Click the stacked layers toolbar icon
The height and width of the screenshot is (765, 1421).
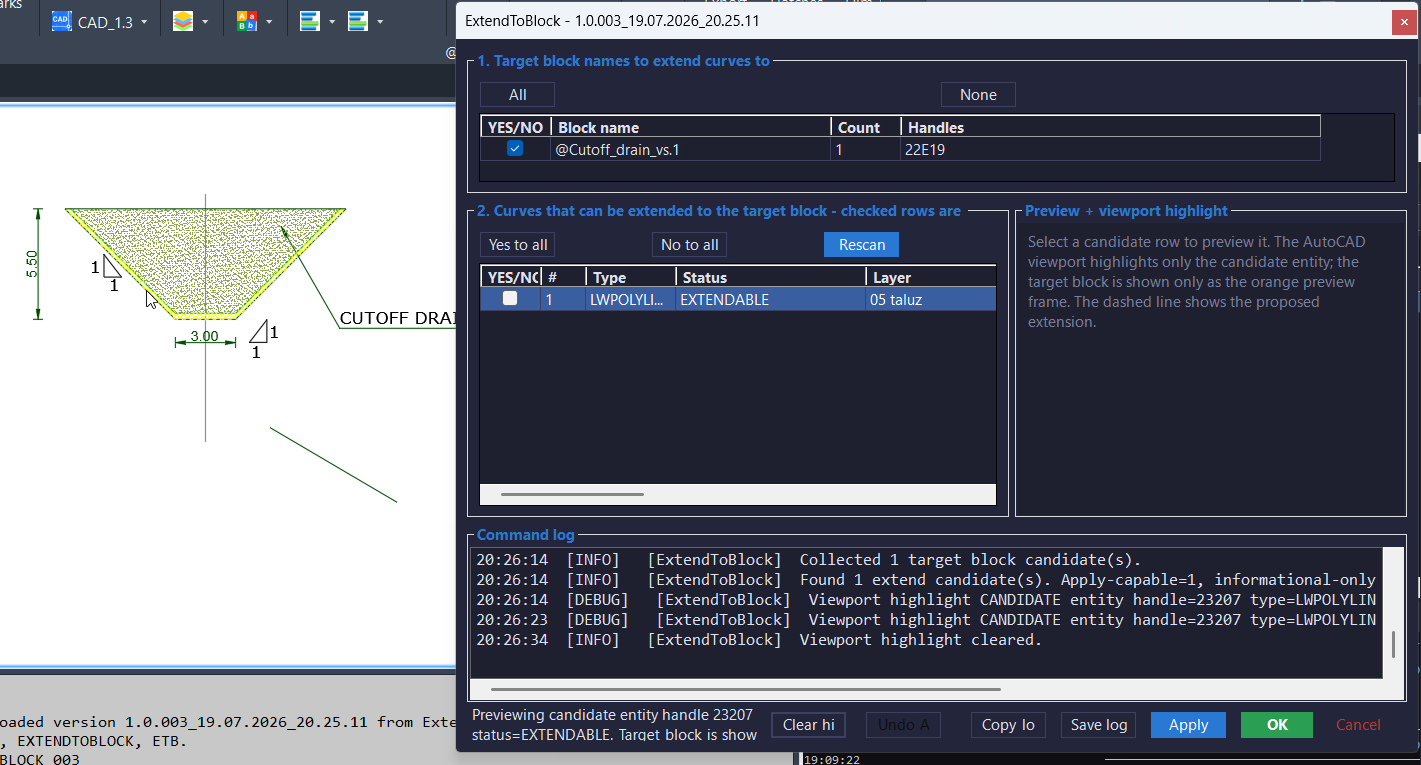click(x=182, y=21)
